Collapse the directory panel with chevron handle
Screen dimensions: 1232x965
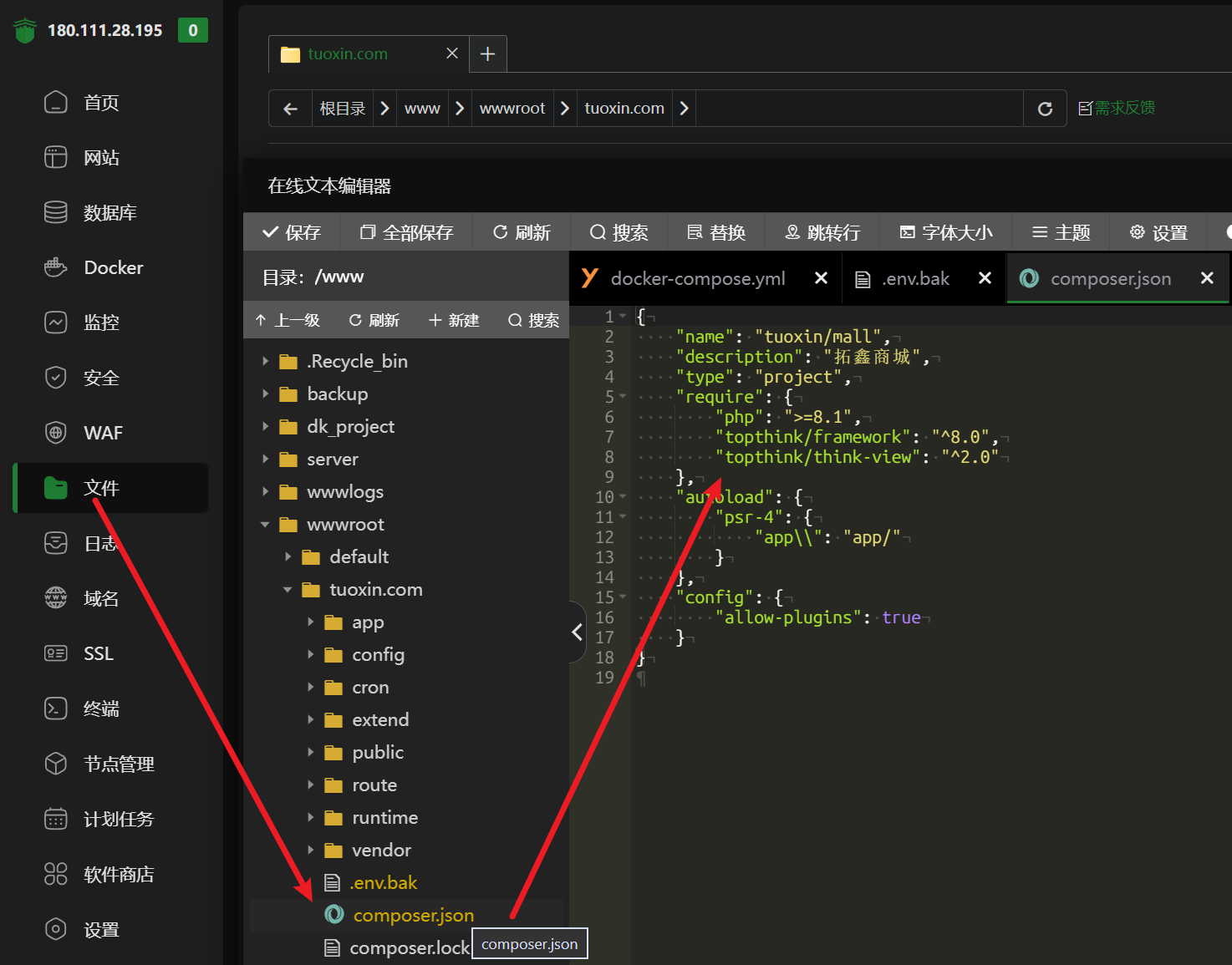[578, 632]
